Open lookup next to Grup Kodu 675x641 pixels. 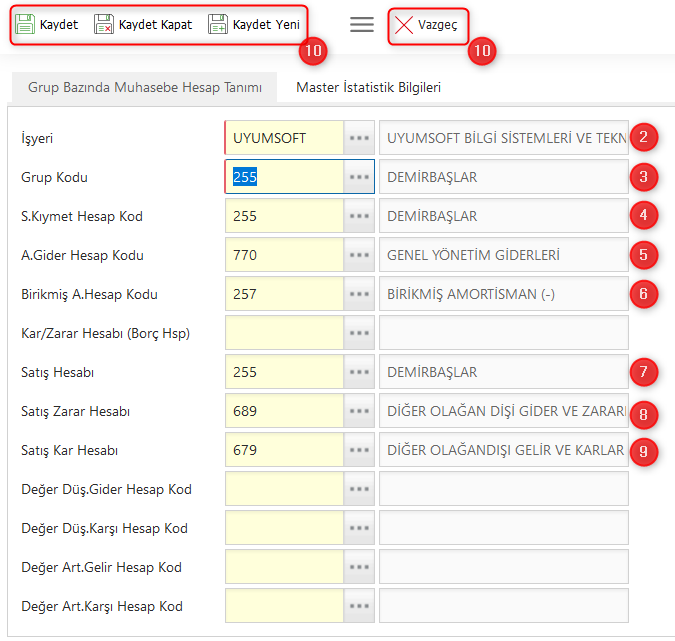359,177
